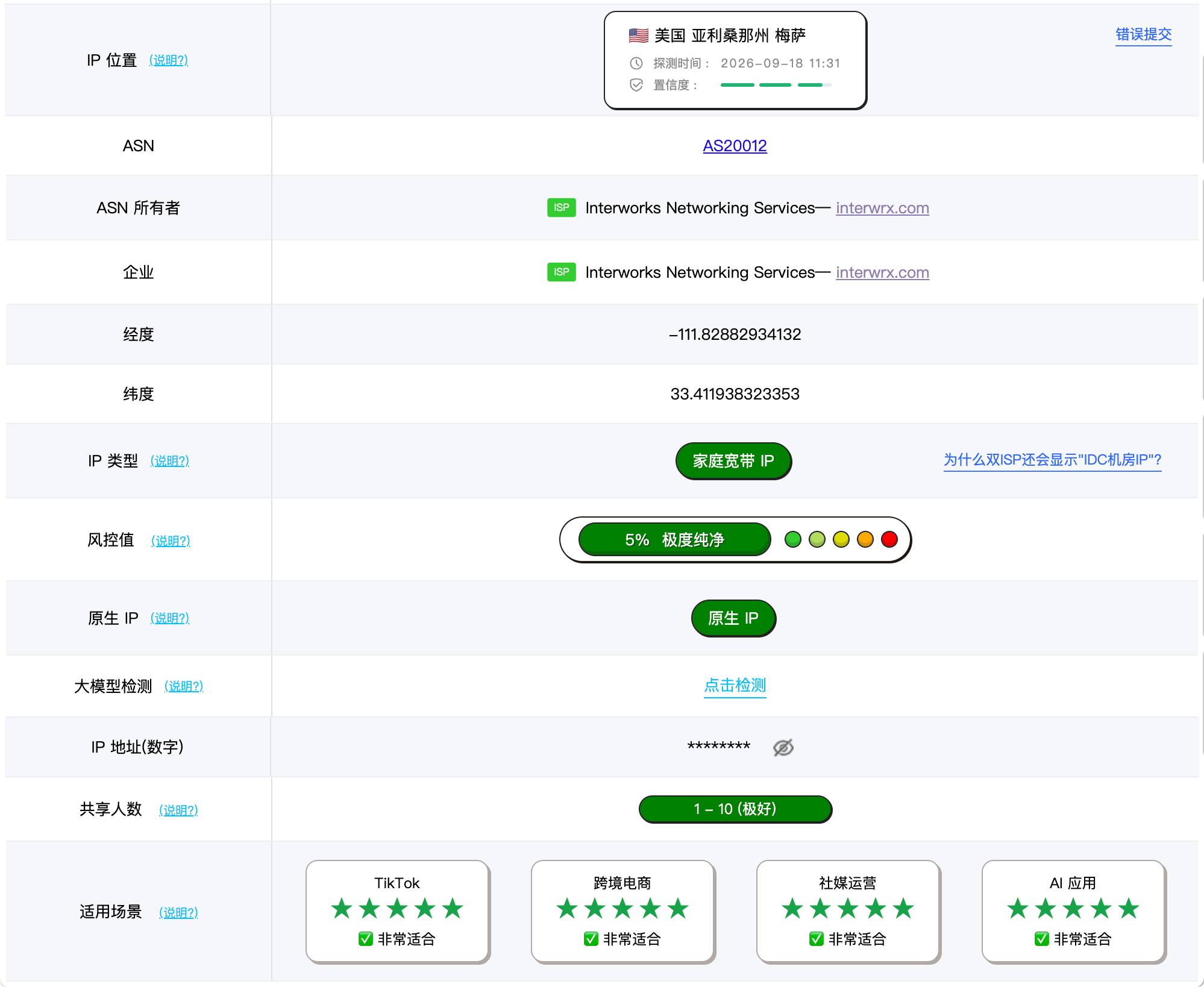Click ISP badge in ASN 所有者 row

(x=561, y=207)
